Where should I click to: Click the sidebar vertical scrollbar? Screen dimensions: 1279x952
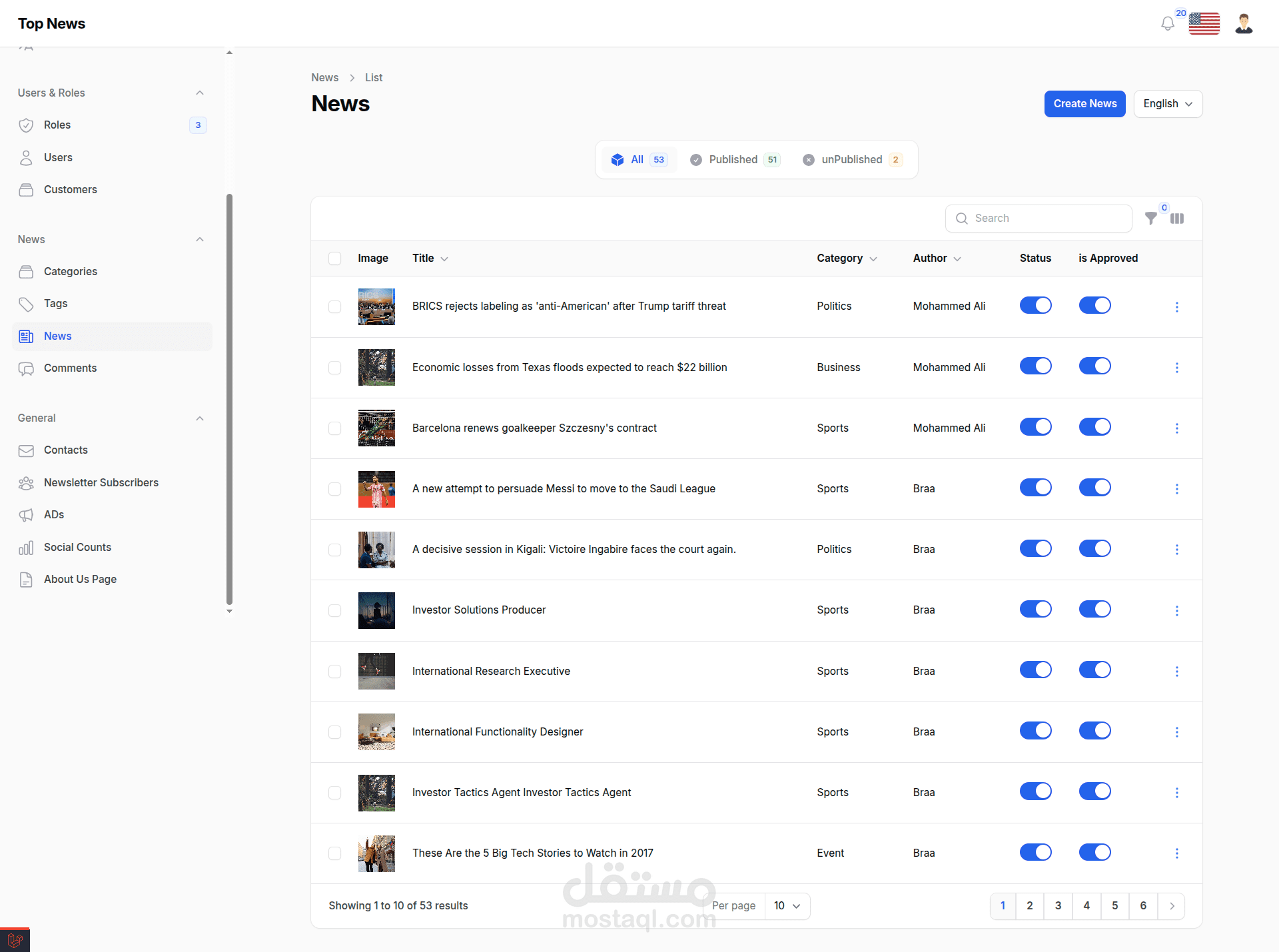229,400
